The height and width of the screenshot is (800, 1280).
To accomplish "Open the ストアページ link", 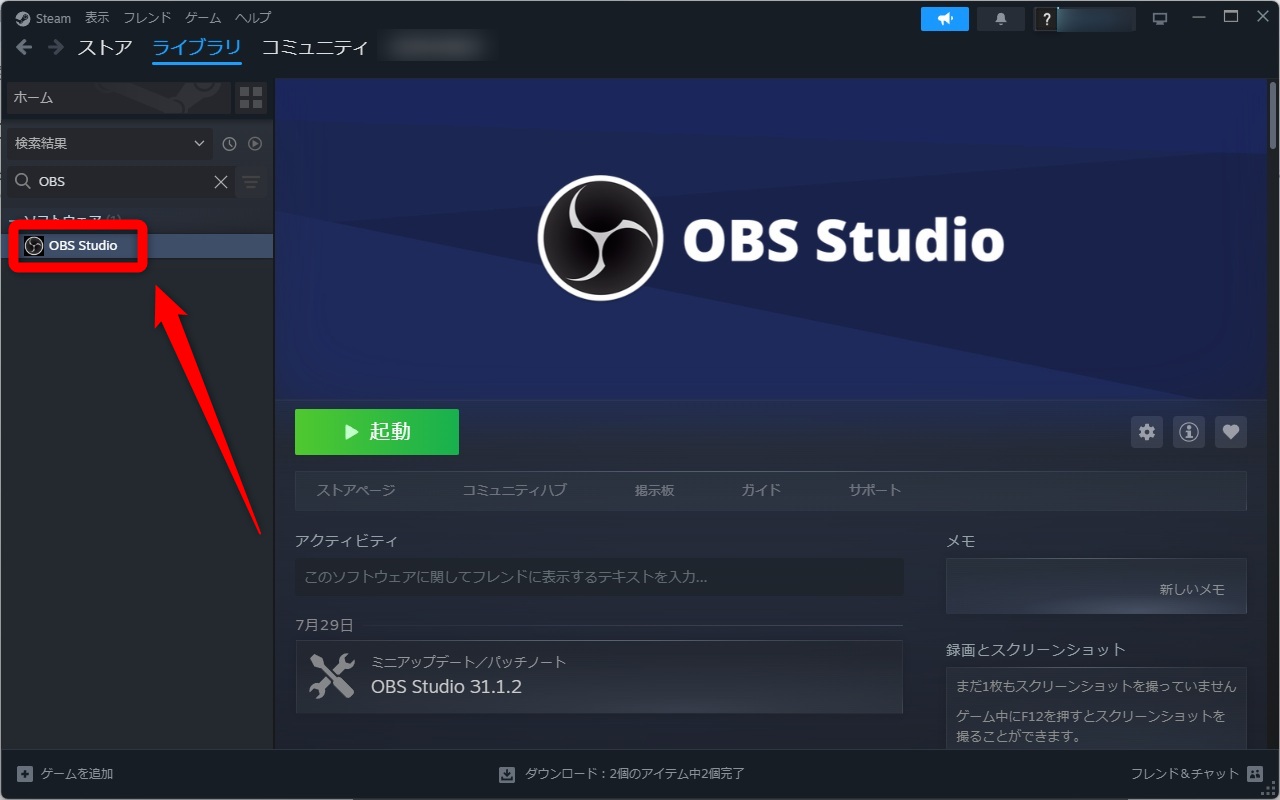I will point(356,490).
